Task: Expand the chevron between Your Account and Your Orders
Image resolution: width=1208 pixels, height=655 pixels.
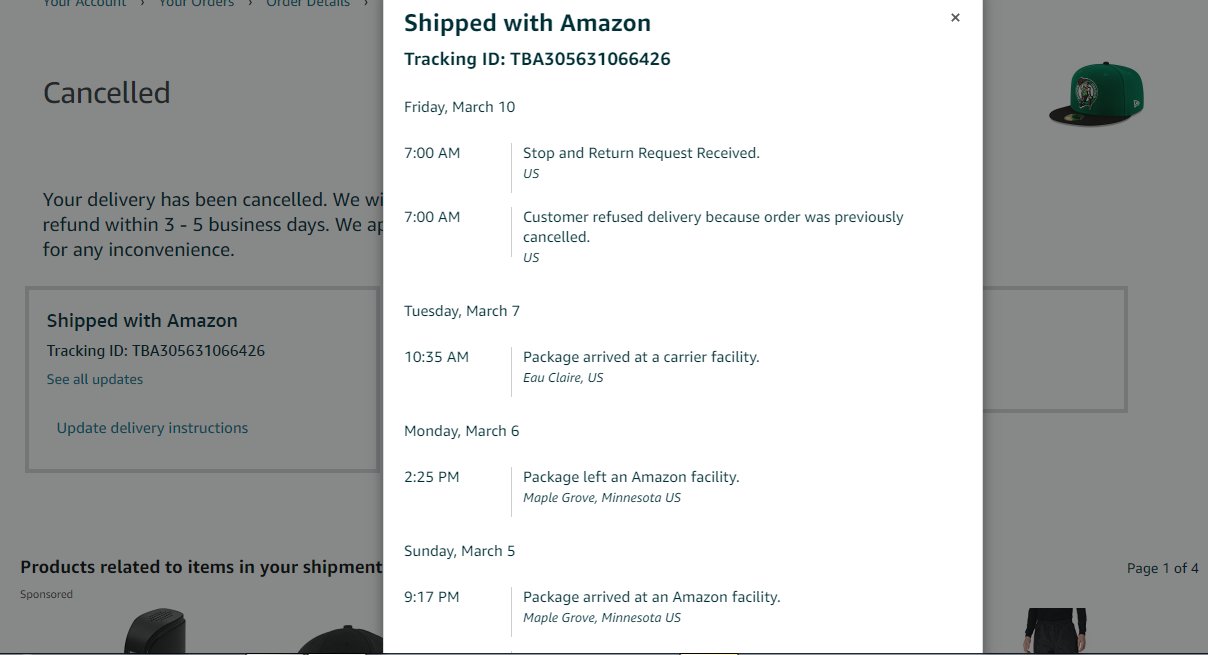Action: (x=143, y=4)
